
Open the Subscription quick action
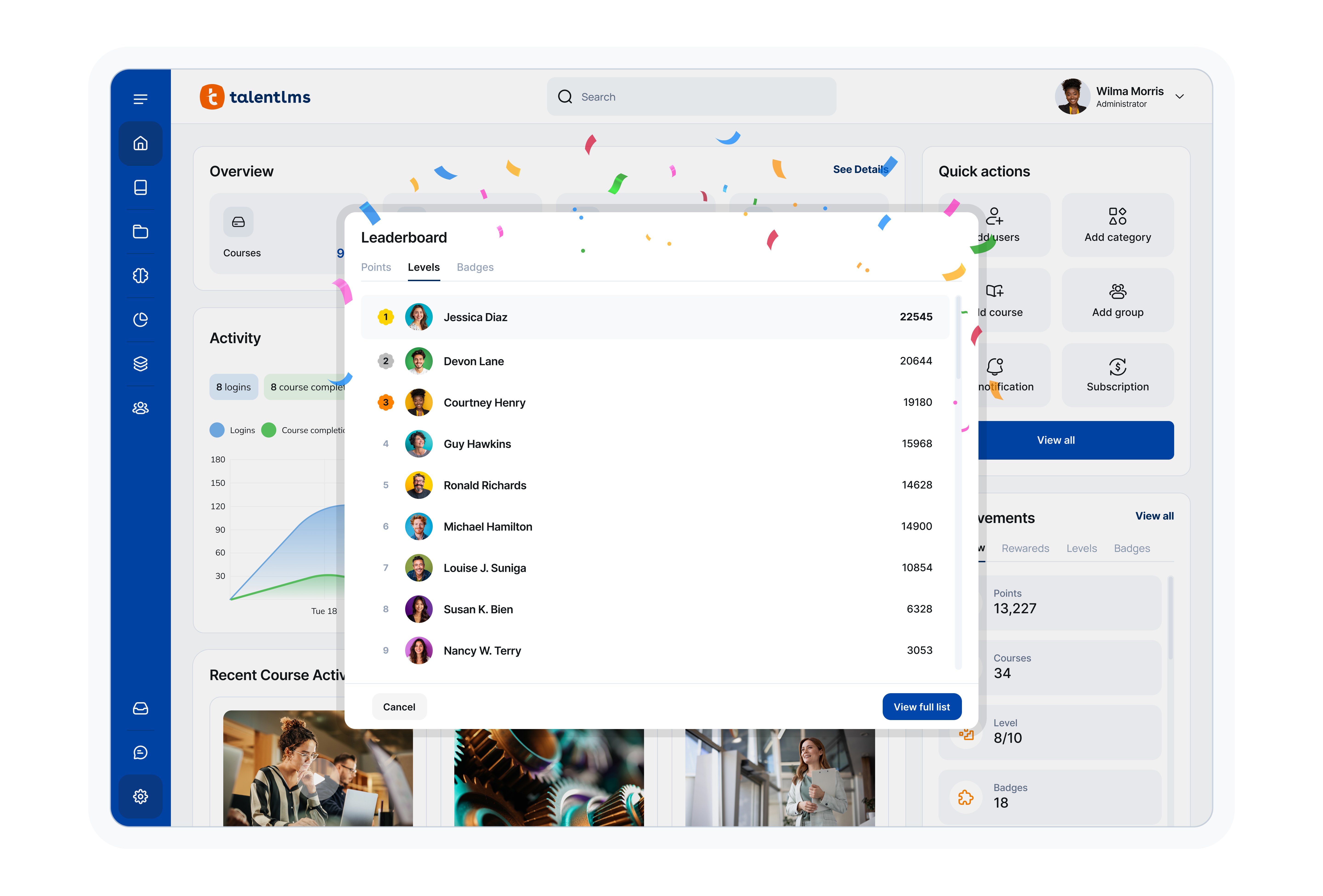[x=1117, y=375]
